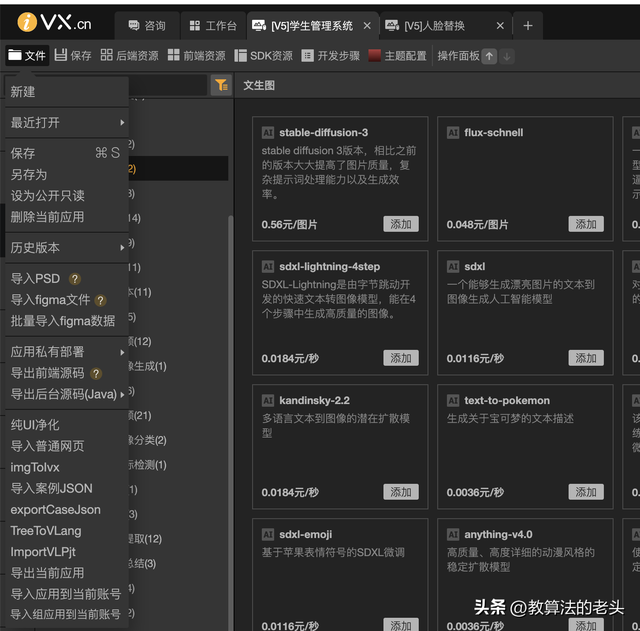
Task: Select 设为公开只读 menu entry
Action: (67, 196)
